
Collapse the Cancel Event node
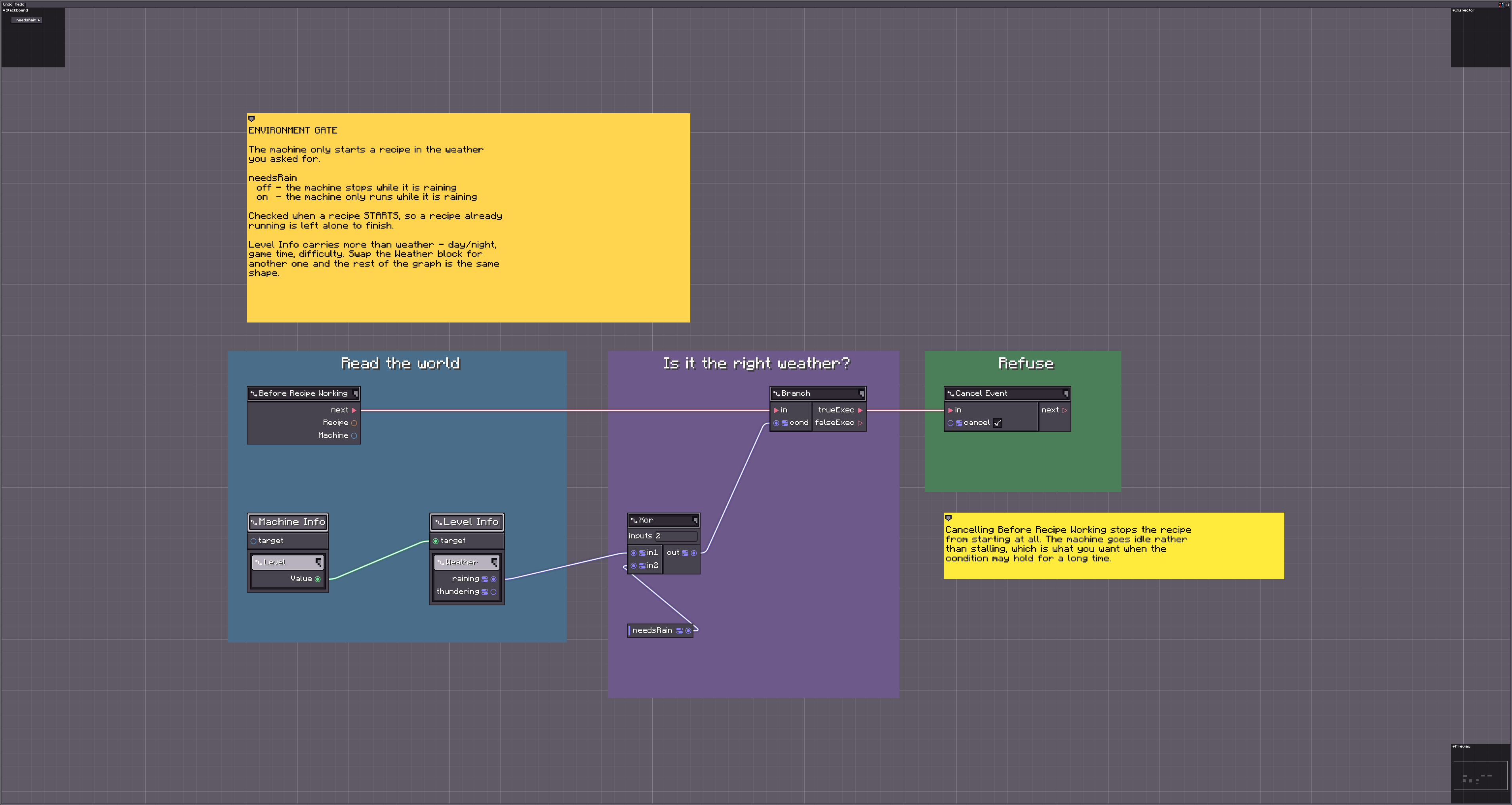coord(1066,393)
